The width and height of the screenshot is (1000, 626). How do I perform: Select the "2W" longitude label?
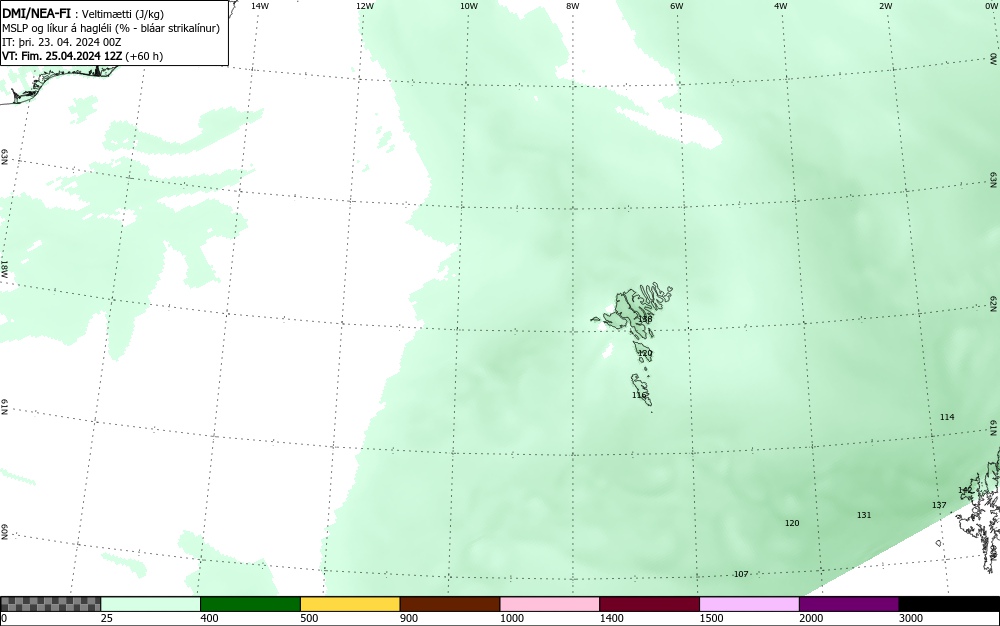tap(885, 6)
